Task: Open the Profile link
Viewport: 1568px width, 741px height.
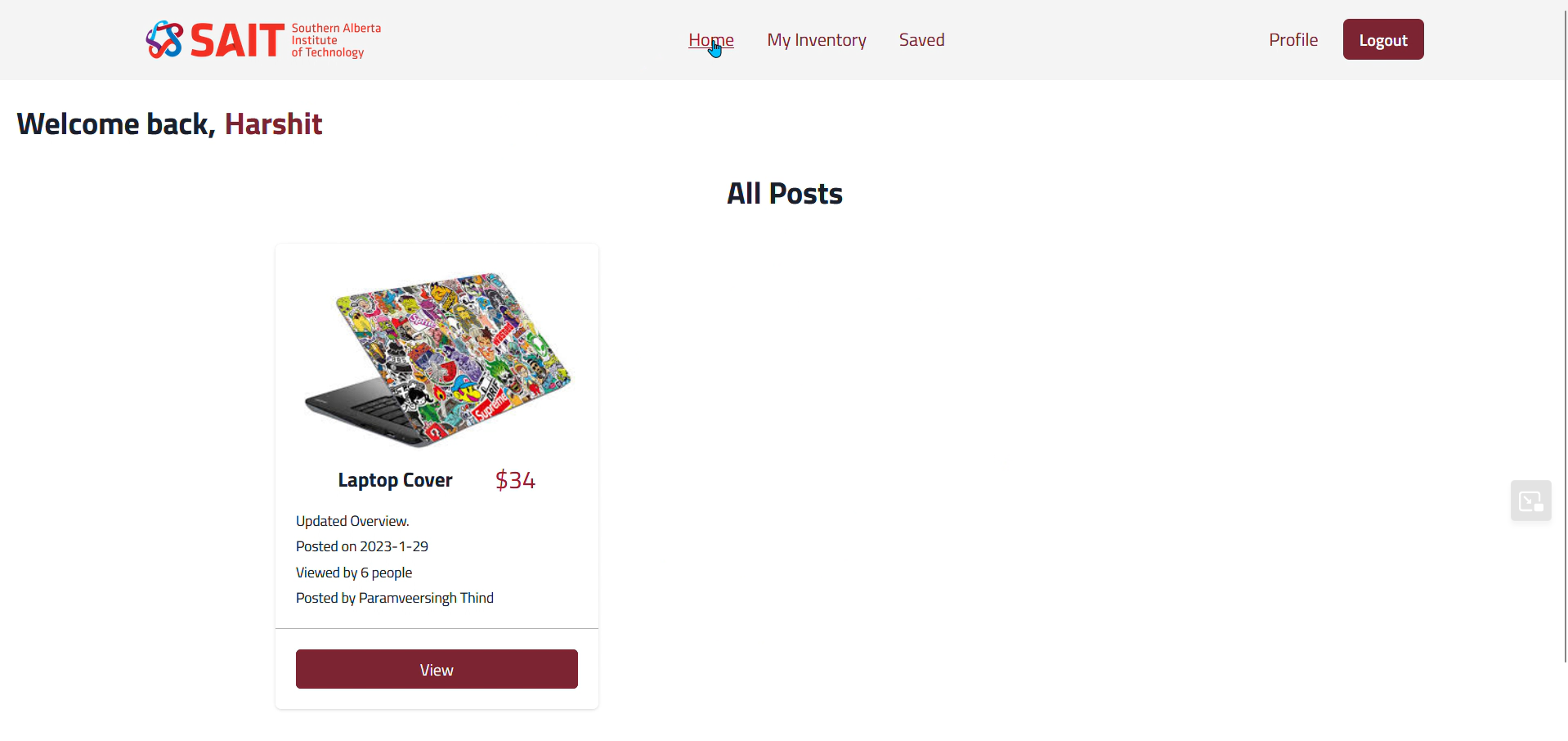Action: tap(1292, 40)
